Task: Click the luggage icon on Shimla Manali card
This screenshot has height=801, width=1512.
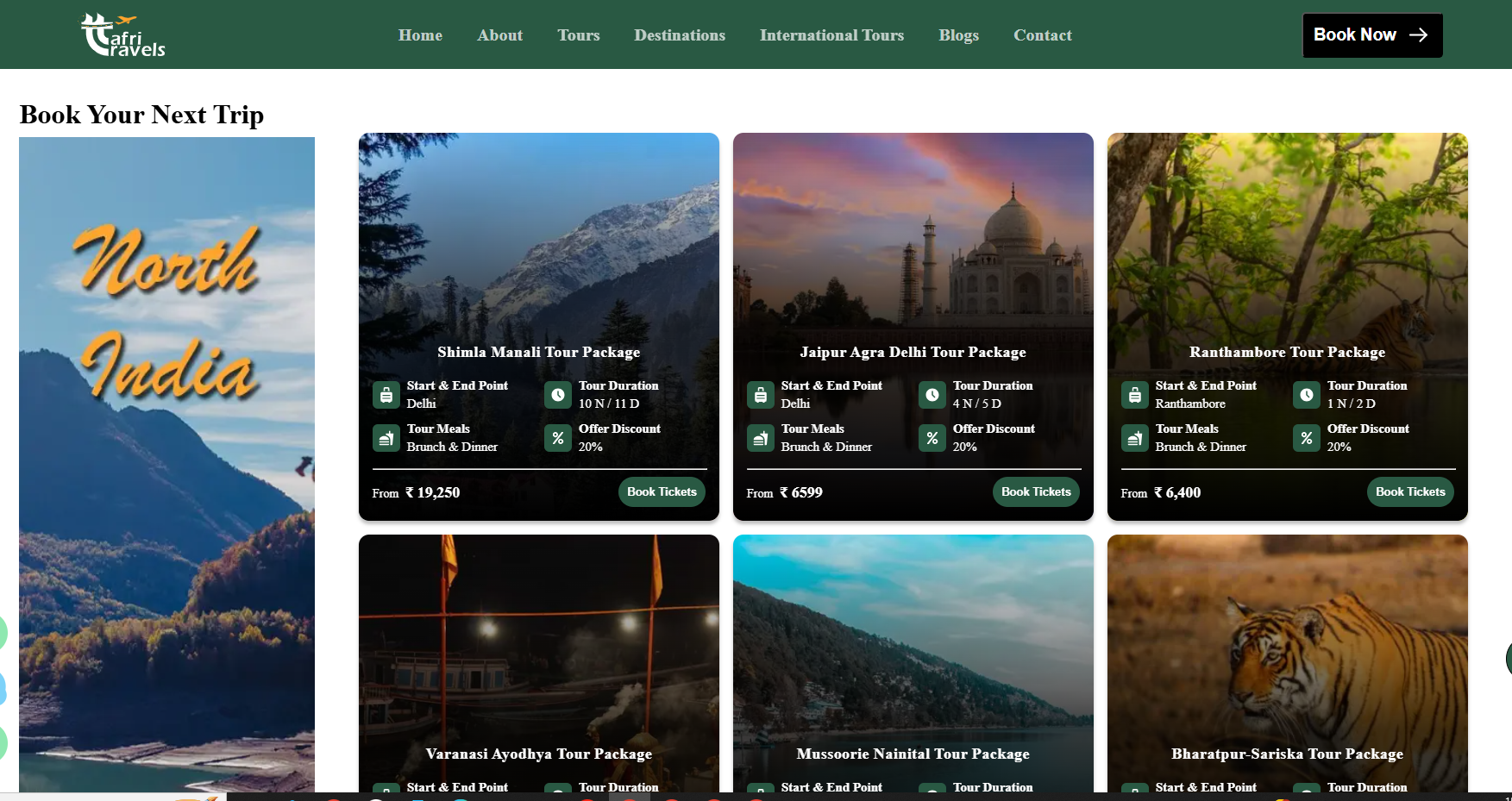Action: point(386,395)
